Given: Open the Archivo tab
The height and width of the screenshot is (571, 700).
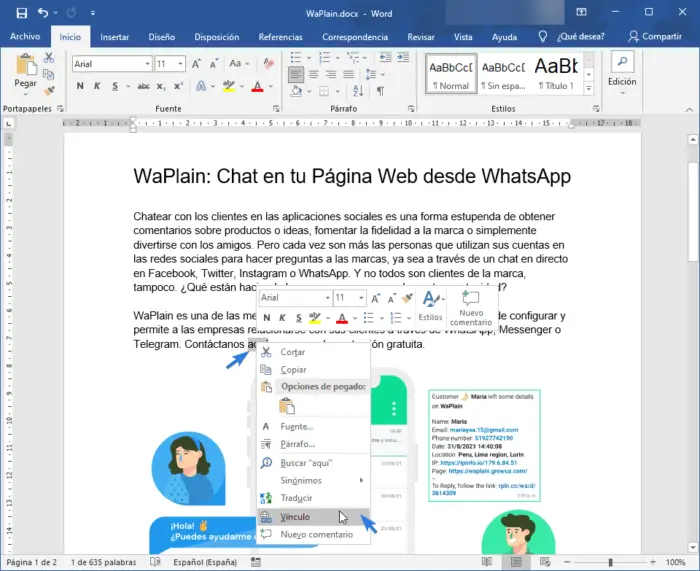Looking at the screenshot, I should [x=25, y=37].
